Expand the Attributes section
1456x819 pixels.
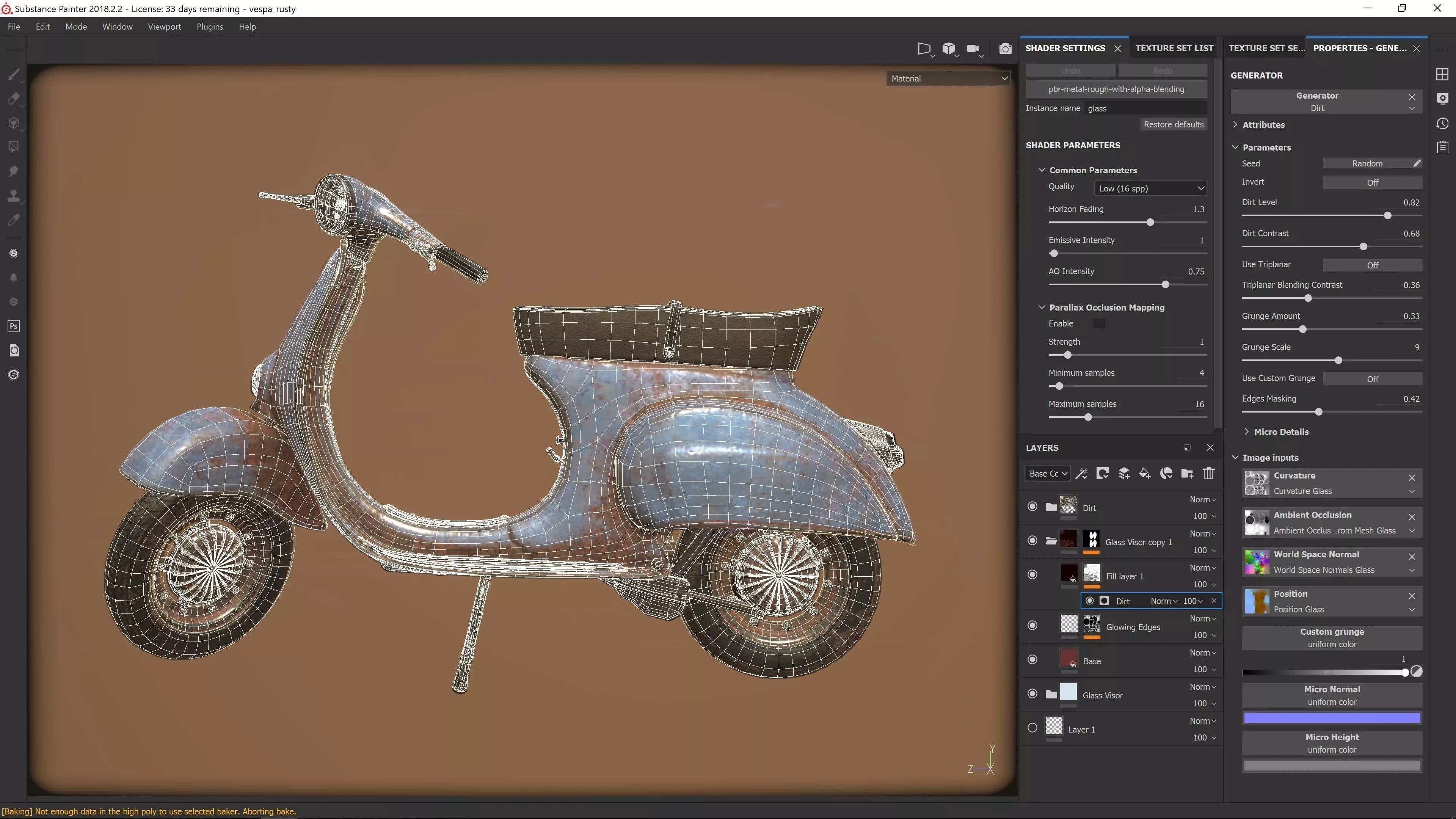pyautogui.click(x=1235, y=124)
